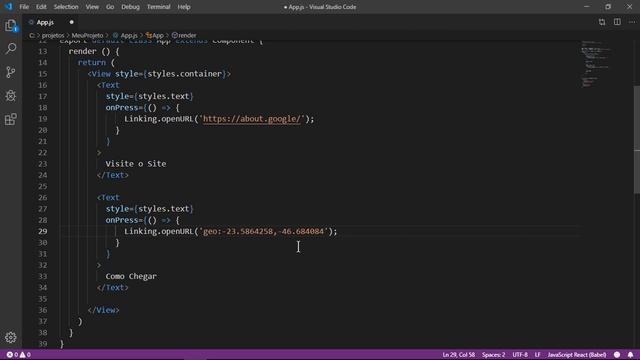This screenshot has height=360, width=640.
Task: Click the code minimap preview
Action: [x=596, y=63]
